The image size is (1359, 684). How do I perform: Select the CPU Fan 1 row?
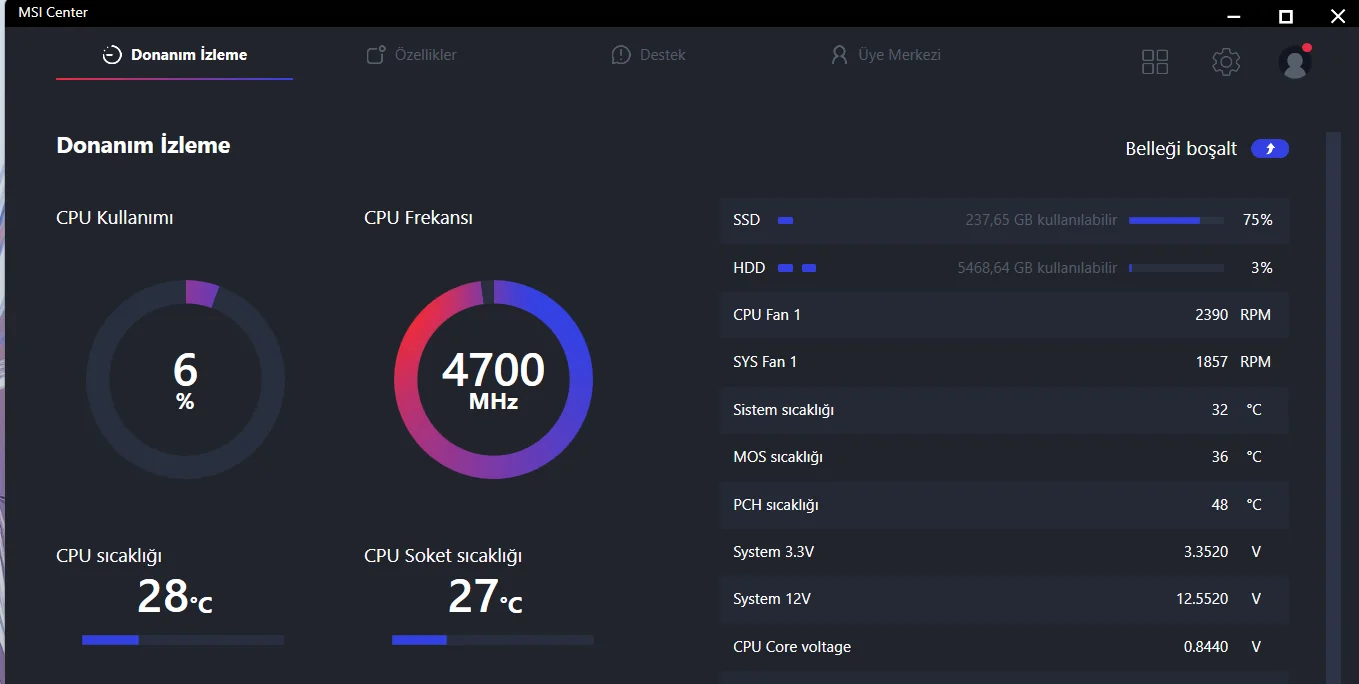coord(1003,315)
